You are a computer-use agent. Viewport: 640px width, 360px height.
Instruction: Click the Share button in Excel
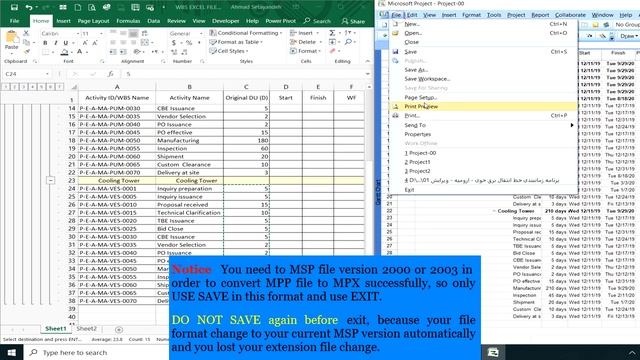(353, 21)
